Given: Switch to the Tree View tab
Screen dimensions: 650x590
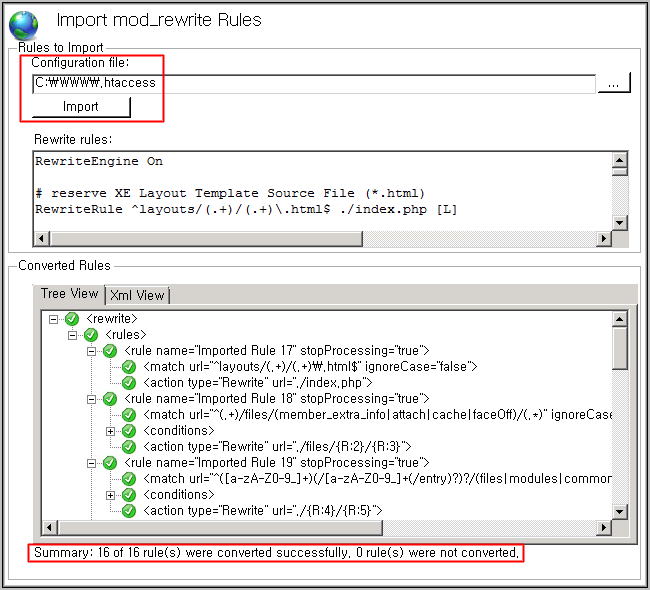Looking at the screenshot, I should [x=69, y=294].
